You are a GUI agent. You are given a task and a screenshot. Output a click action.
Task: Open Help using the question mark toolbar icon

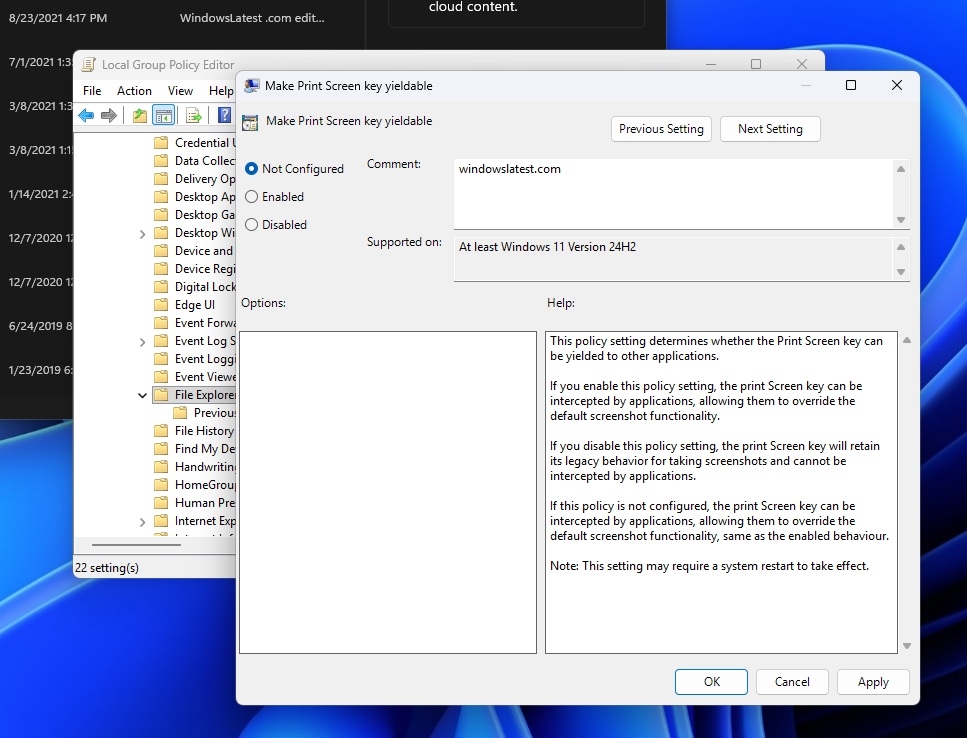coord(223,115)
